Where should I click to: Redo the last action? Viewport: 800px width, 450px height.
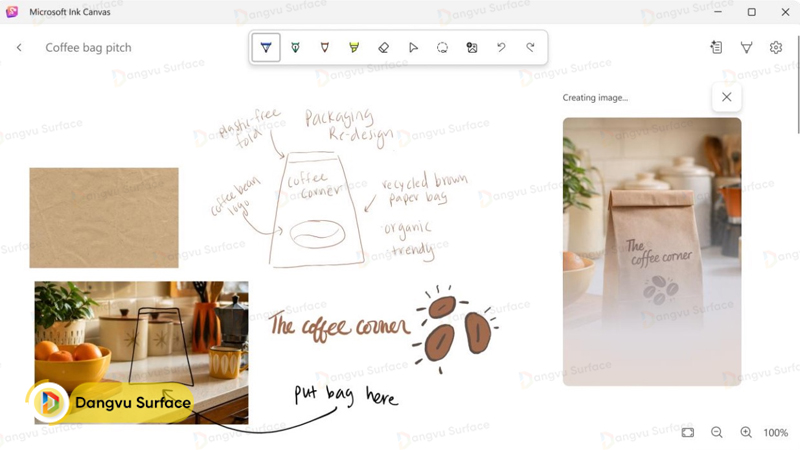point(531,47)
